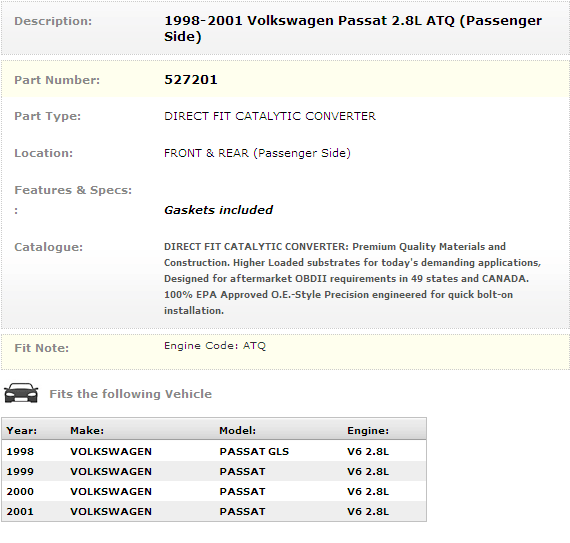Select the 2001 Volkswagen Passat row
The width and height of the screenshot is (570, 543).
coord(214,511)
